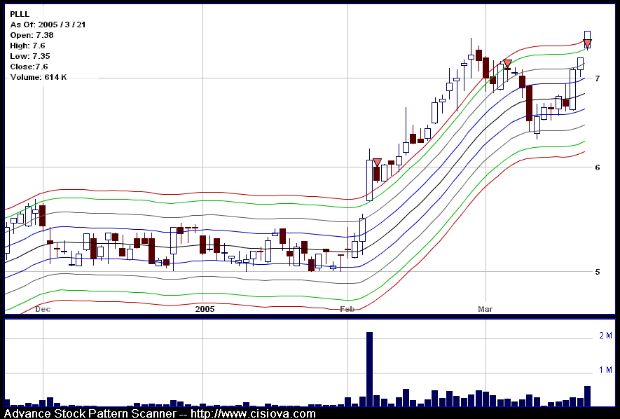Click the PLLL ticker symbol label
Viewport: 620px width, 419px height.
[20, 14]
